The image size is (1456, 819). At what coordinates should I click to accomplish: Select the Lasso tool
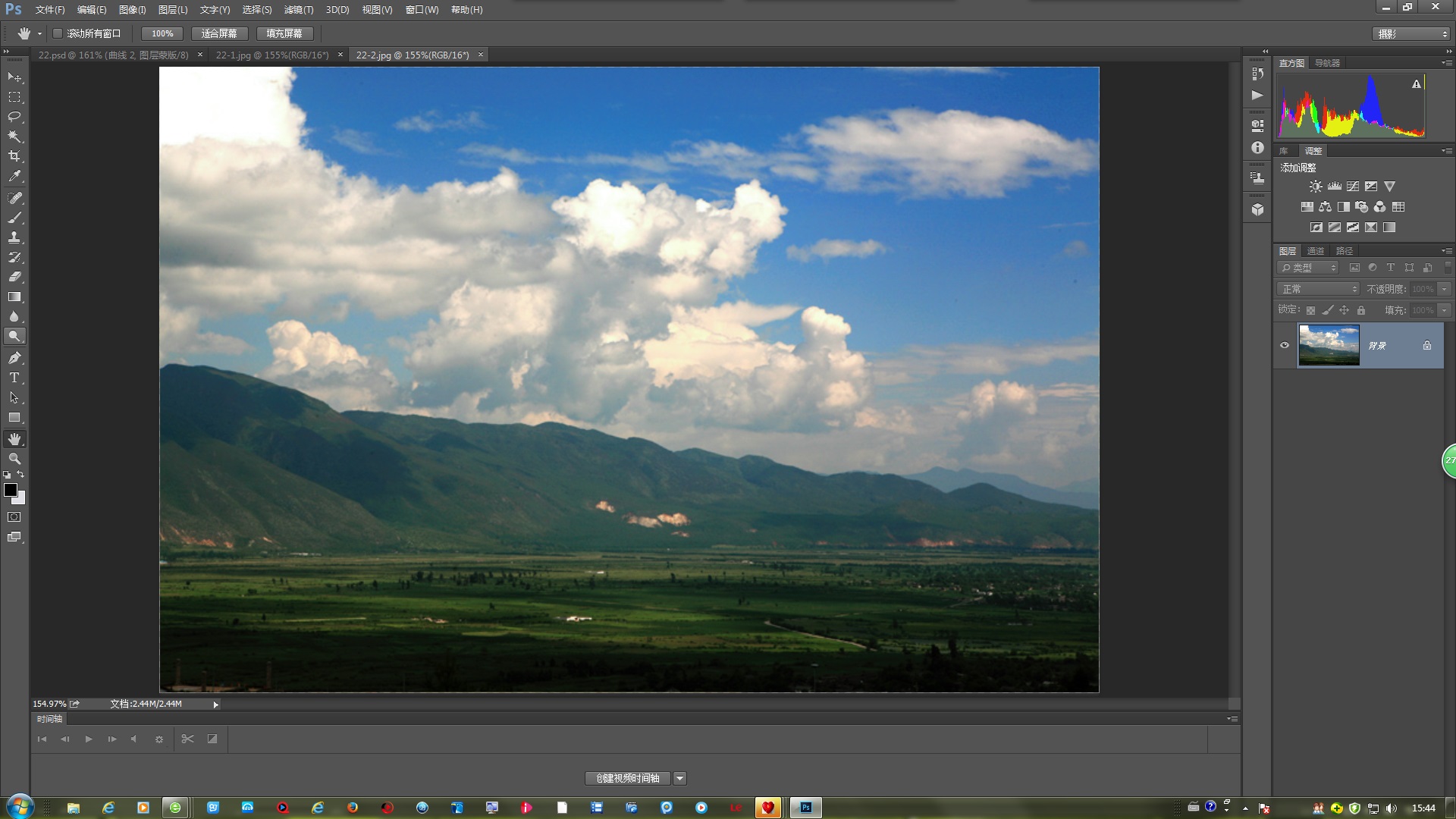tap(14, 117)
